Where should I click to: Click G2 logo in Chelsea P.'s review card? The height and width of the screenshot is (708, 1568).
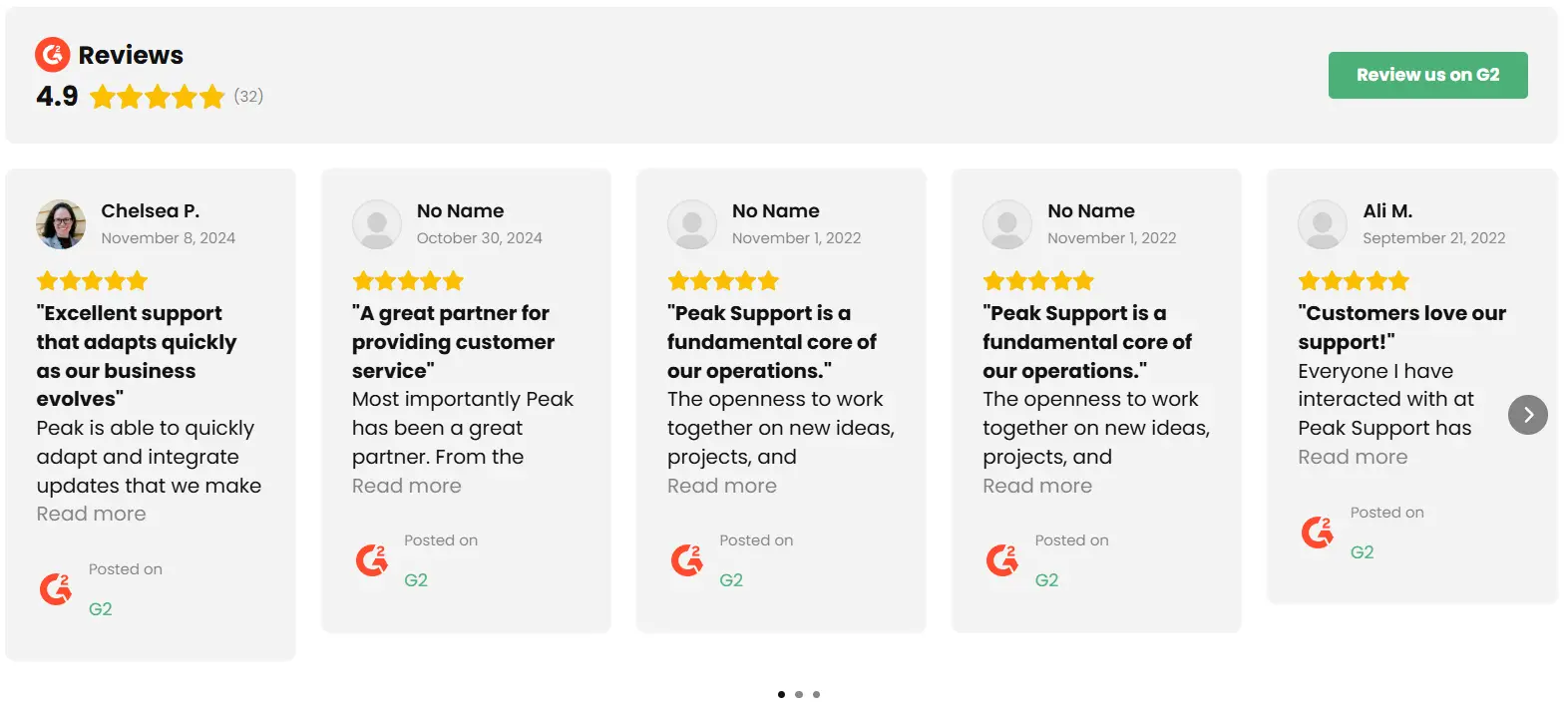click(56, 589)
